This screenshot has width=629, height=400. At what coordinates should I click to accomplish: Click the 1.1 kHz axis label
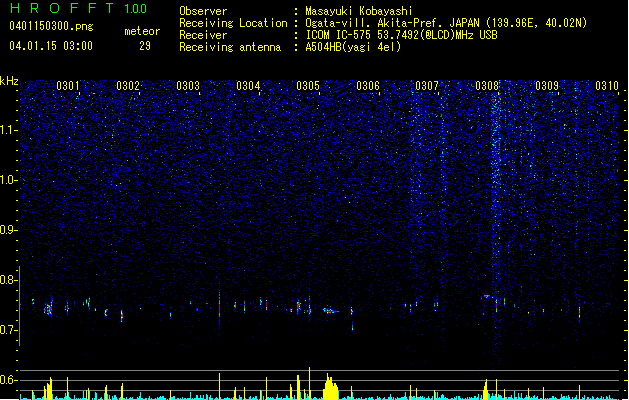9,130
